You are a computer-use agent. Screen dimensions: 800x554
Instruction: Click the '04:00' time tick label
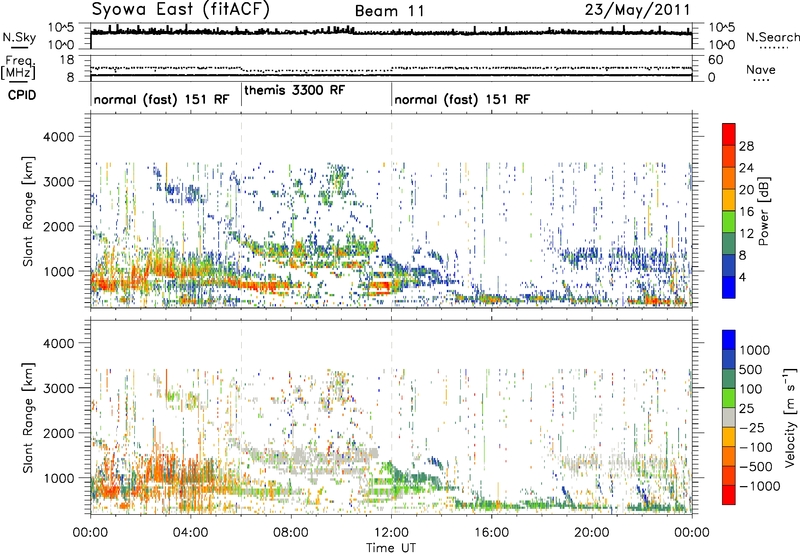pos(191,533)
